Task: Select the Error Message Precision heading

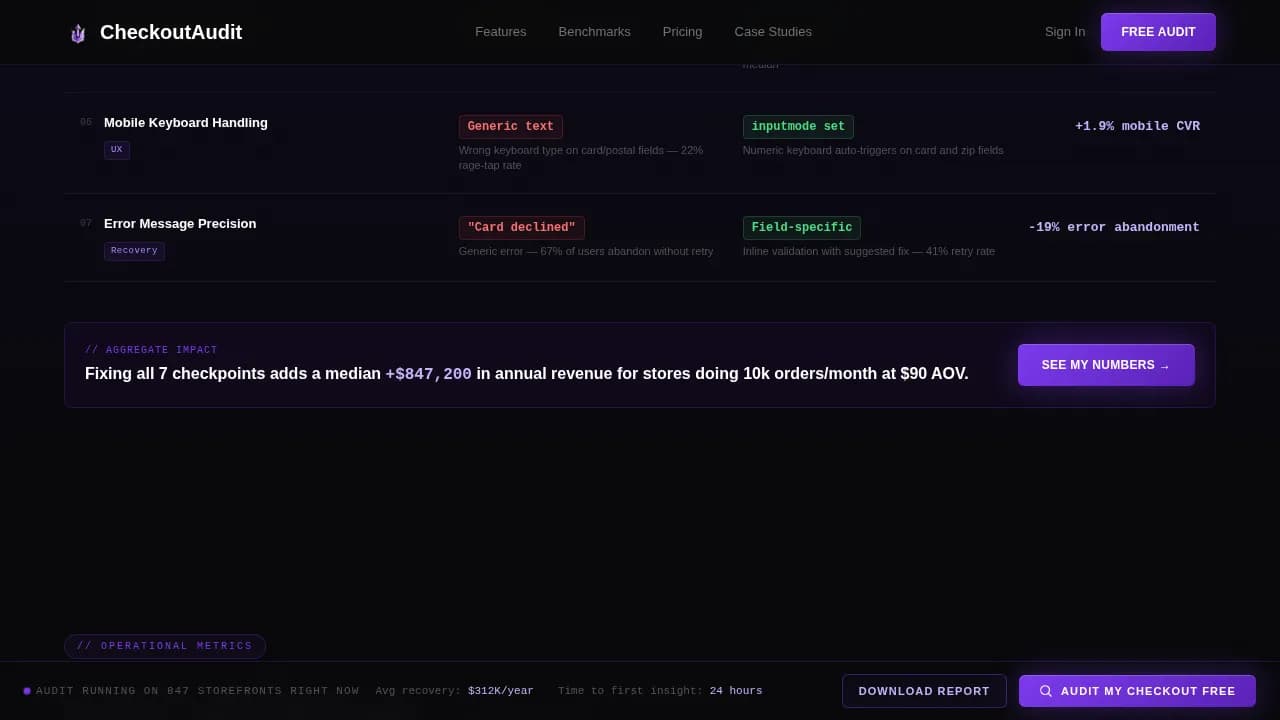Action: coord(180,224)
